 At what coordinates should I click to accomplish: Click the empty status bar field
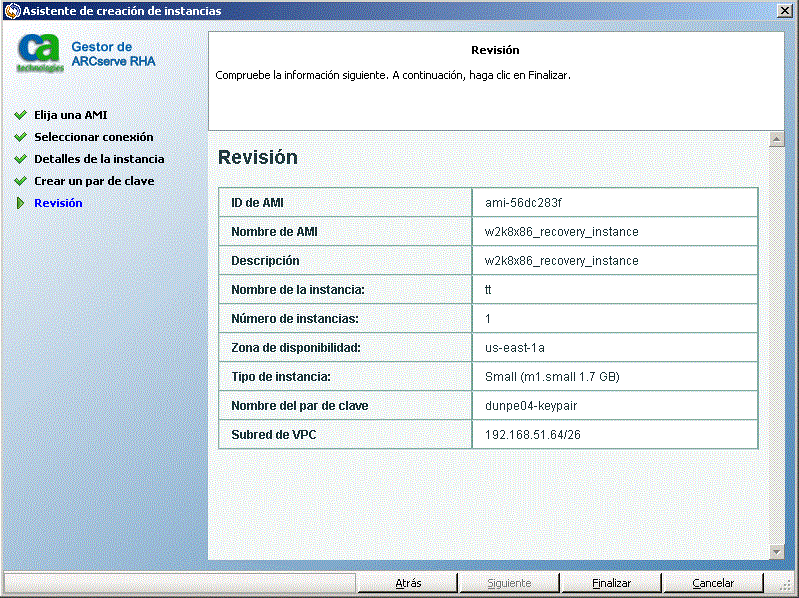pos(180,583)
